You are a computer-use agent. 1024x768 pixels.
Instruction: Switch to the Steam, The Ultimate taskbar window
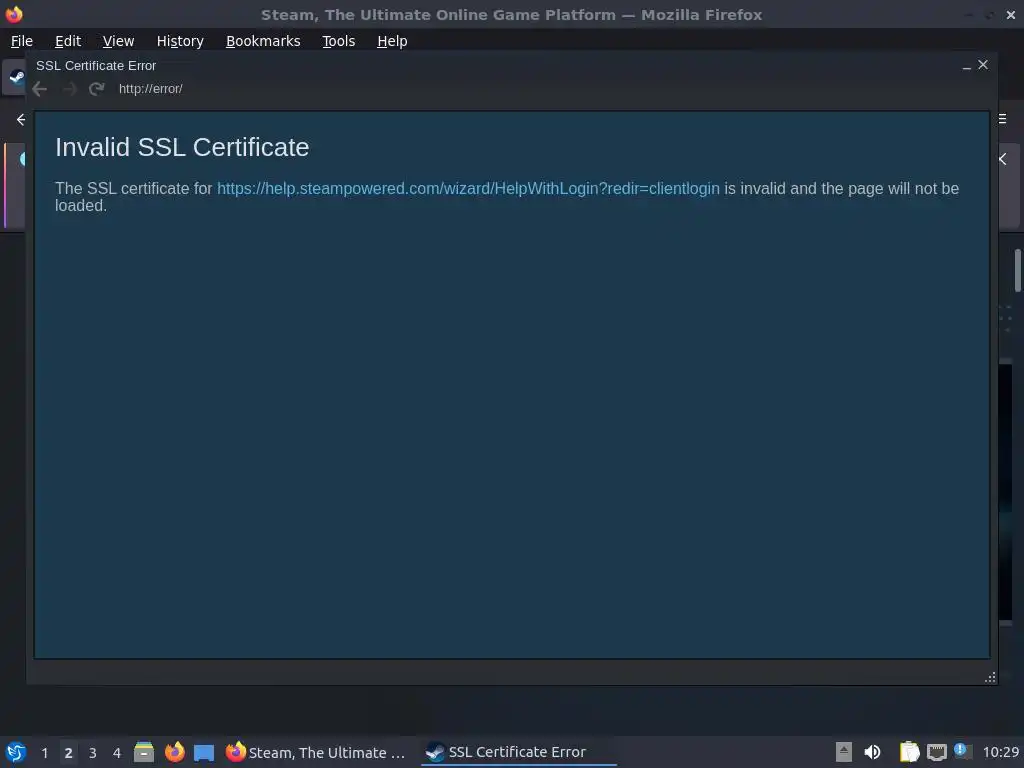point(316,752)
